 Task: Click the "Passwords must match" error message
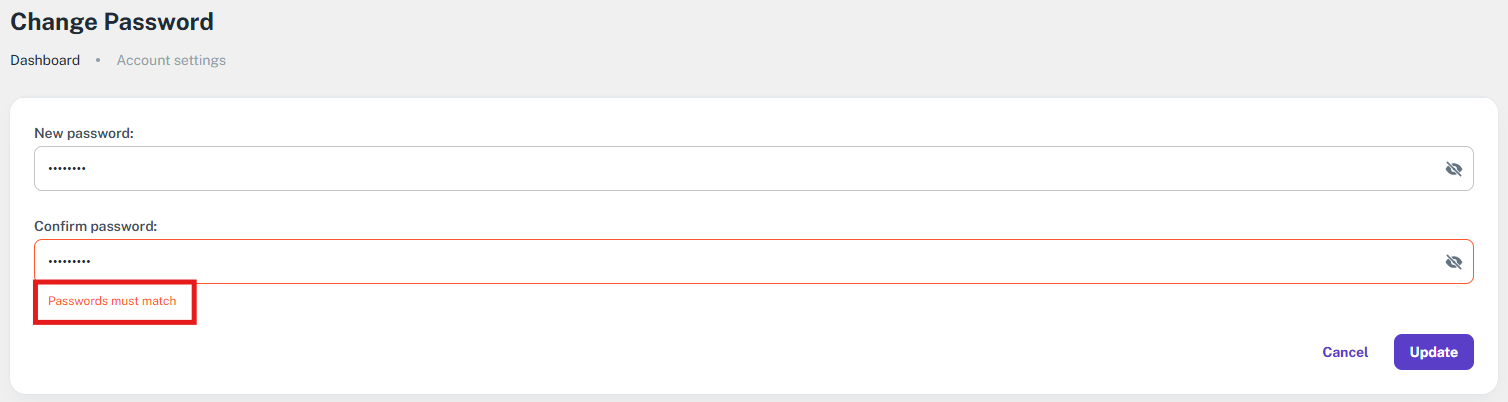pos(112,301)
